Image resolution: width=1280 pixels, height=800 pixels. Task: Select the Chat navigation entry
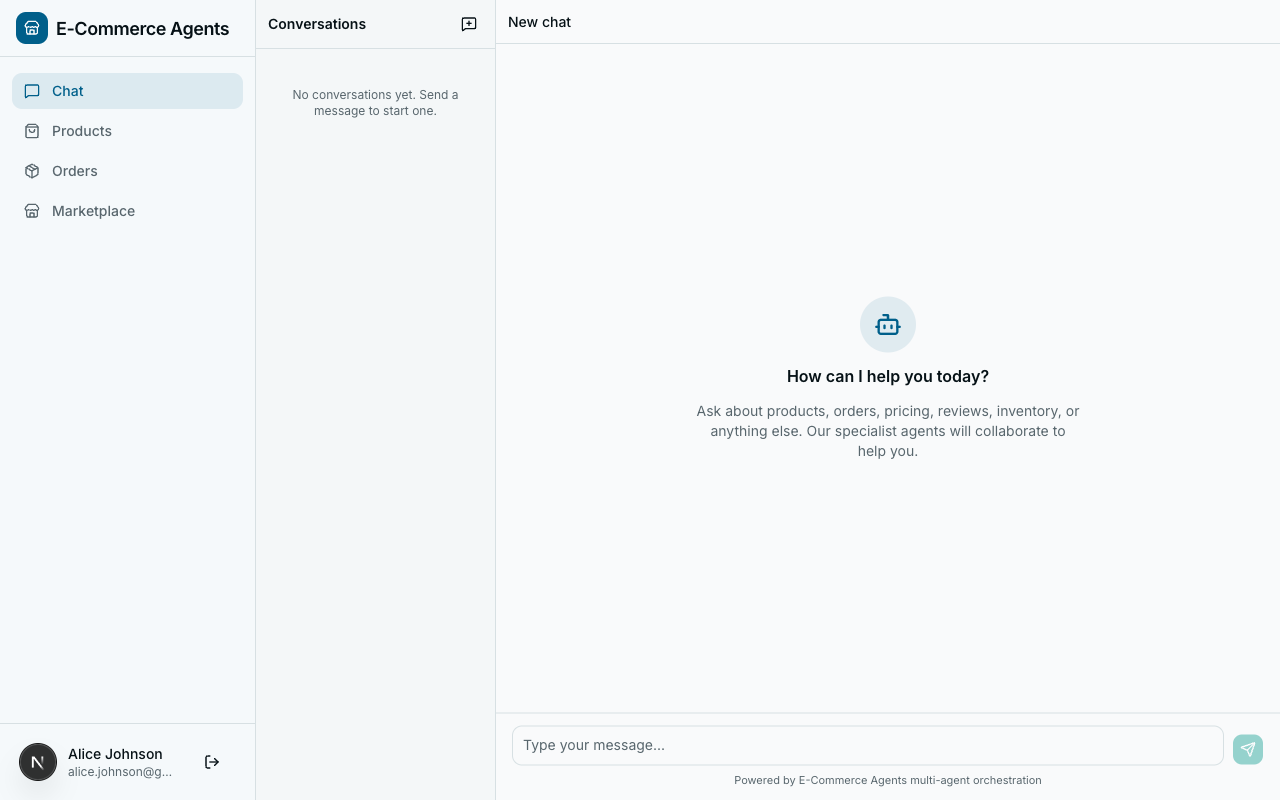(x=67, y=91)
